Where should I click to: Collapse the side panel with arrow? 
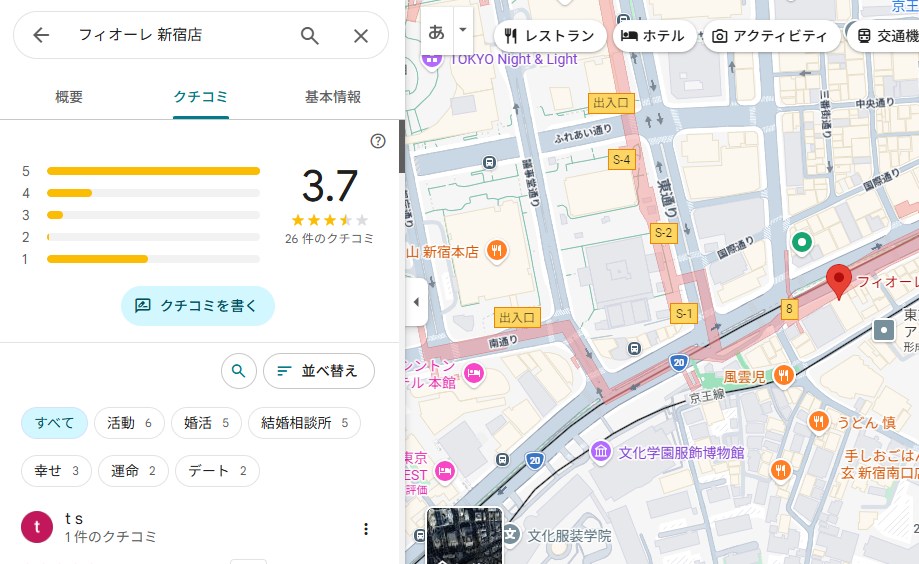click(416, 302)
